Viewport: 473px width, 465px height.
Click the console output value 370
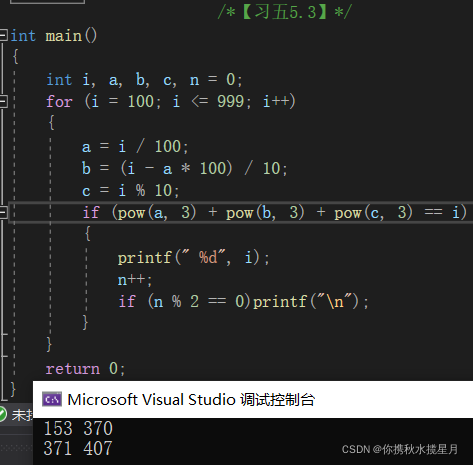pyautogui.click(x=98, y=428)
